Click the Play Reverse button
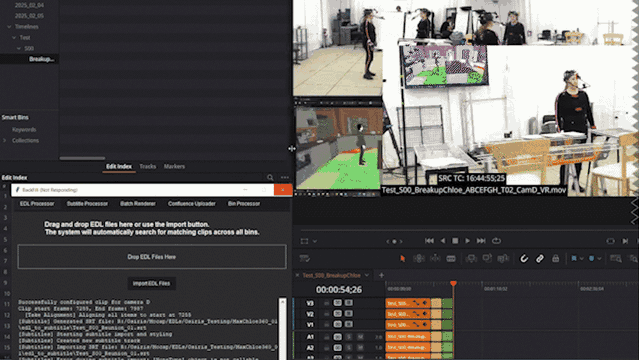The image size is (640, 360). click(443, 241)
